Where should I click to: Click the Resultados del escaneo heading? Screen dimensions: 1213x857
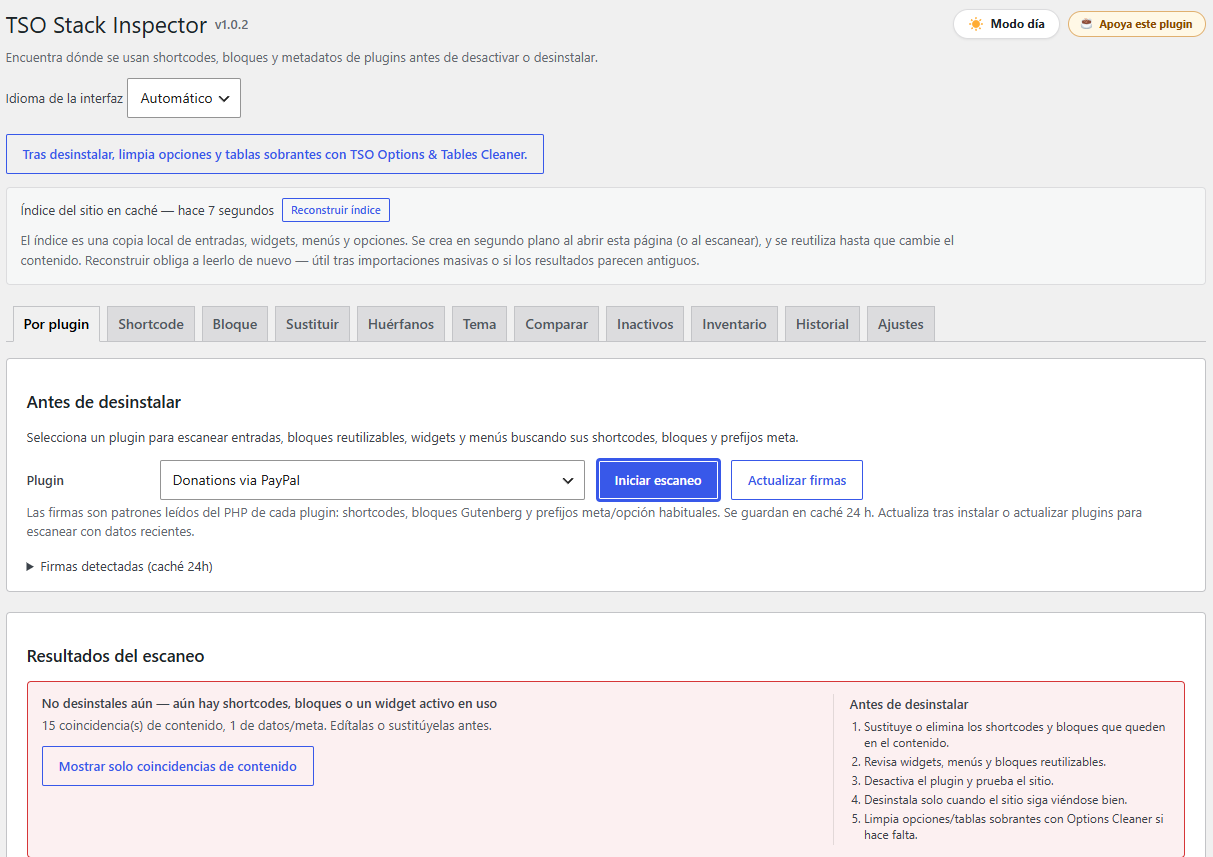point(116,656)
